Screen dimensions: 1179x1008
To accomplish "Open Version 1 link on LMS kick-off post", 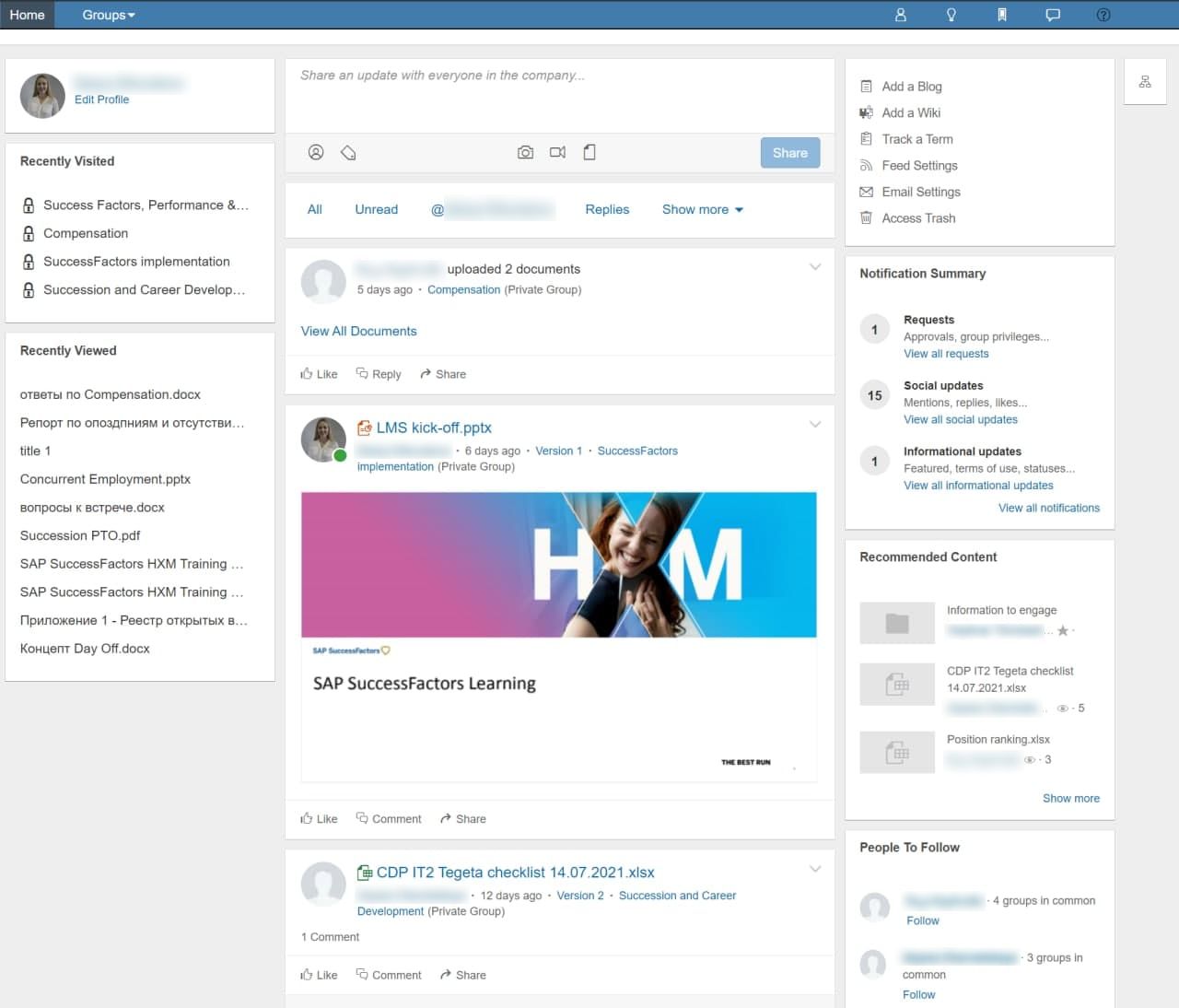I will [x=559, y=451].
